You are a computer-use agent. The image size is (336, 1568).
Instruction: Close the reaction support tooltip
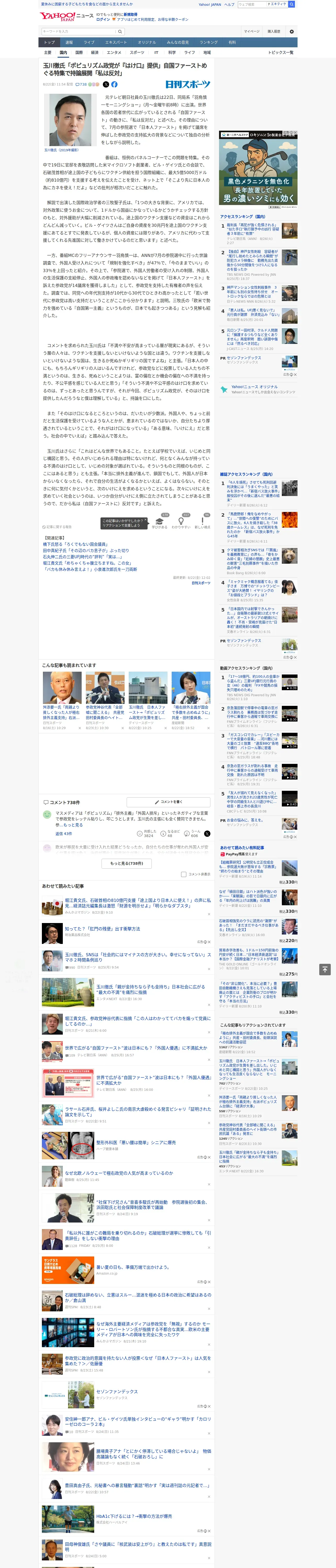(x=146, y=520)
